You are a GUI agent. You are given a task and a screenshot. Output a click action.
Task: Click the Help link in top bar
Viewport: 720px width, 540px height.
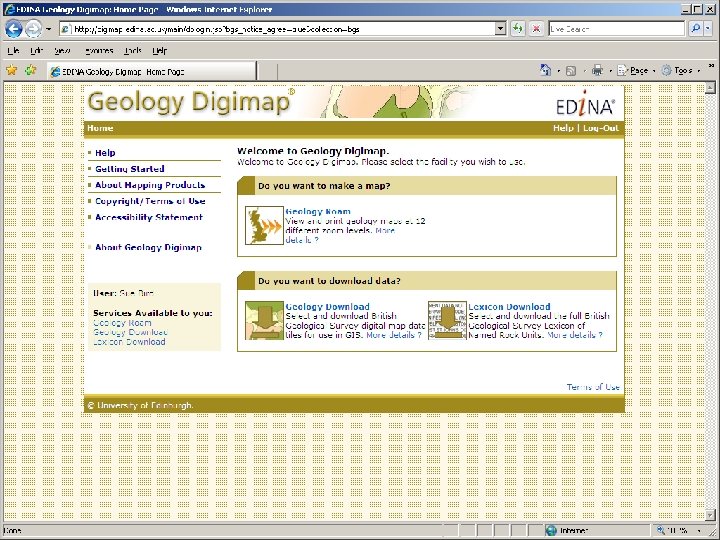563,128
